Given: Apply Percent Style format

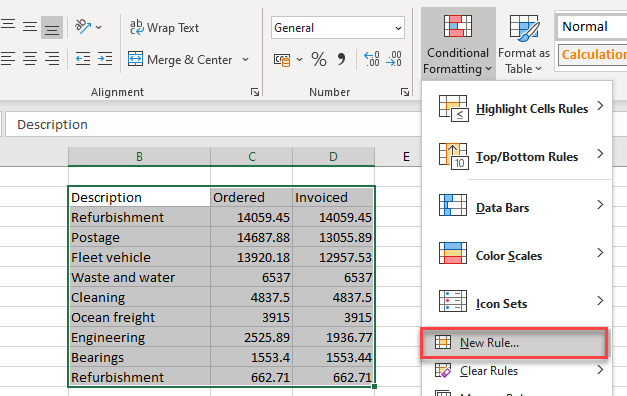Looking at the screenshot, I should [319, 60].
